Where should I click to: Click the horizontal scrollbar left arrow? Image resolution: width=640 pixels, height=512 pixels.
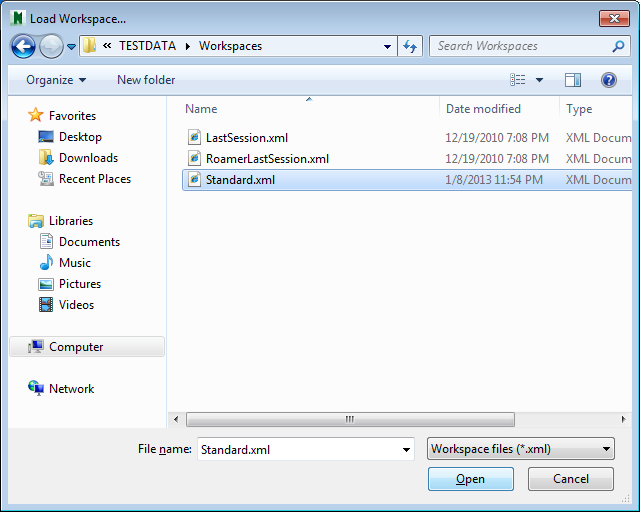tap(176, 419)
